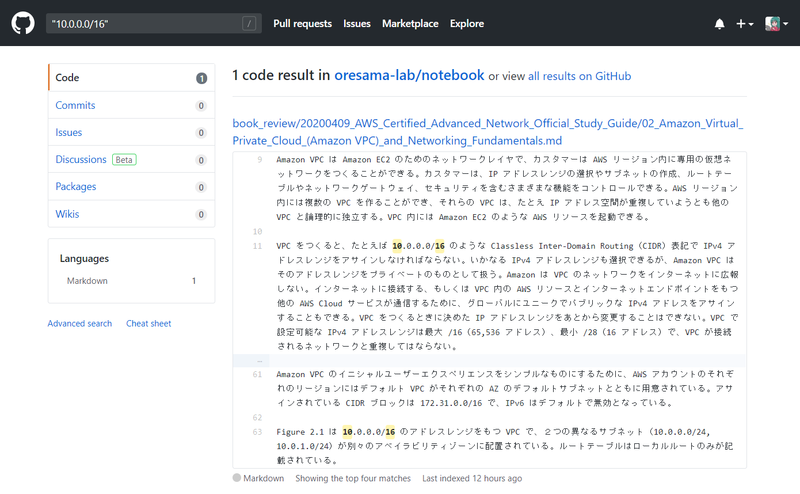The height and width of the screenshot is (494, 800).
Task: Focus the search box containing "10.0.0.0/16"
Action: [x=154, y=23]
